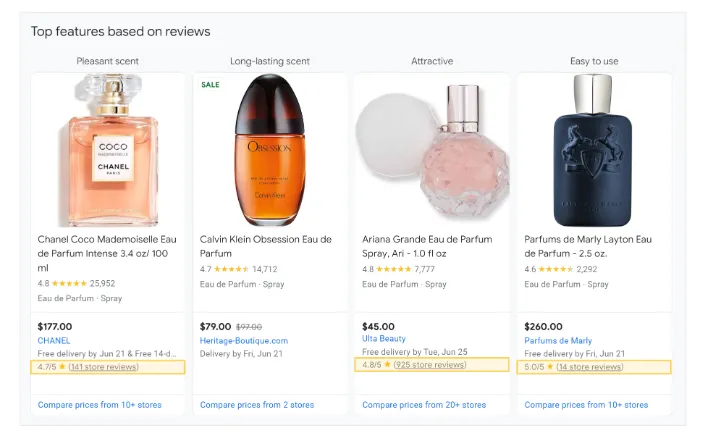Open Ariana Grande Eau de Parfum Spray title
701x442 pixels.
(428, 246)
